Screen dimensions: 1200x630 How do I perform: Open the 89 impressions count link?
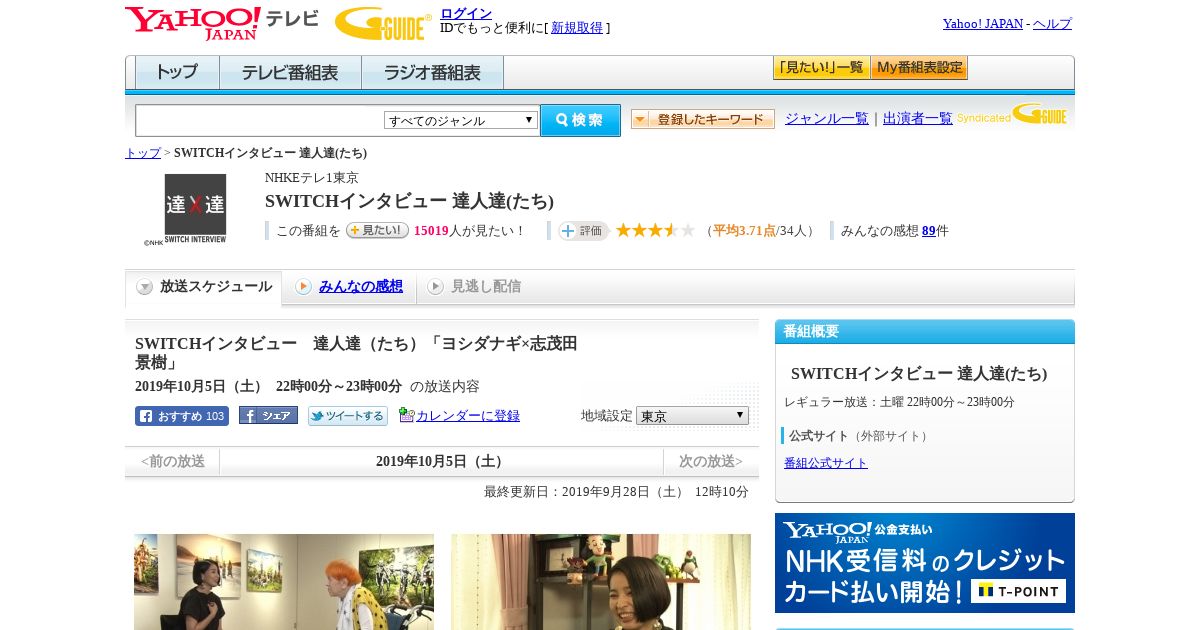click(929, 231)
